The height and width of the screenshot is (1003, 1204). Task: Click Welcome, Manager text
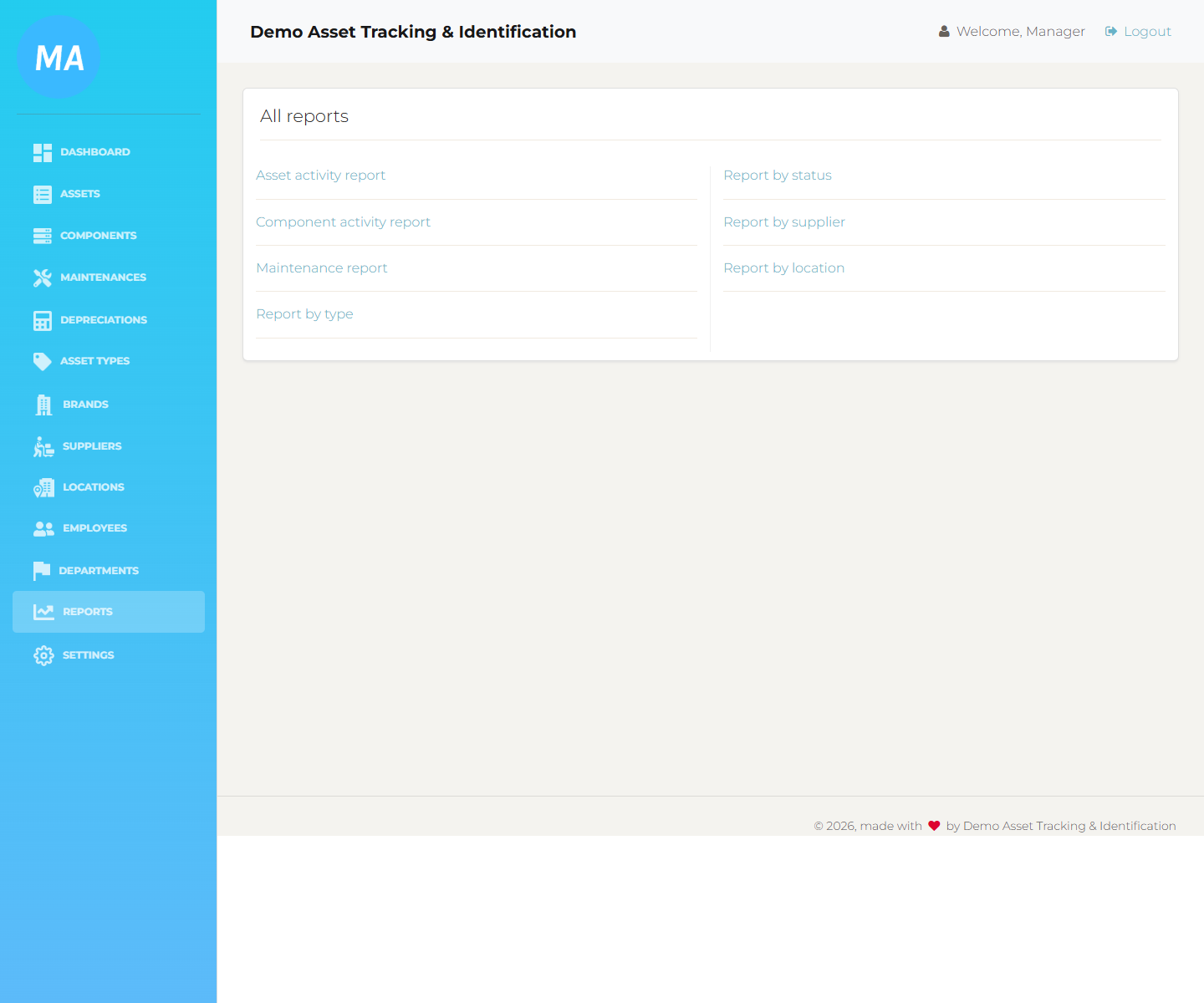tap(1021, 32)
